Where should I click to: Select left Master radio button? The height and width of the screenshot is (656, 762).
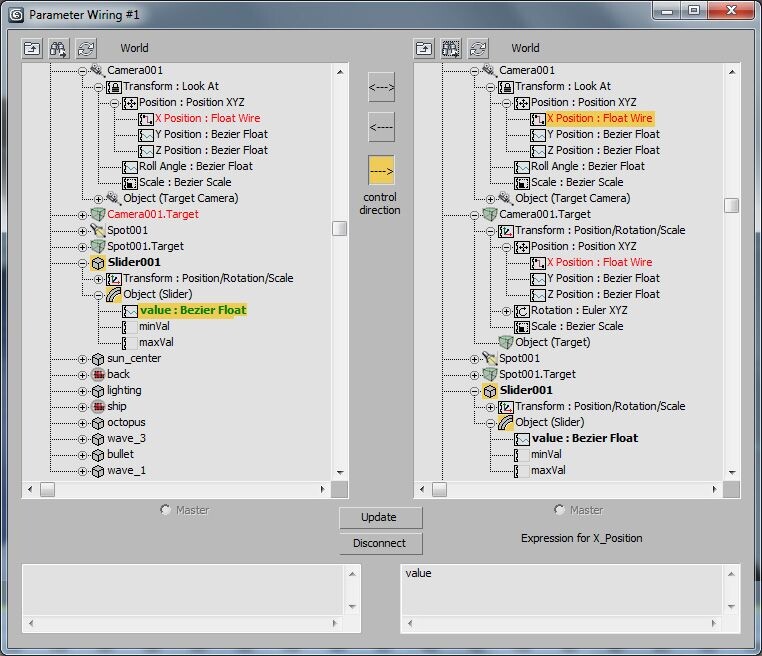tap(165, 510)
